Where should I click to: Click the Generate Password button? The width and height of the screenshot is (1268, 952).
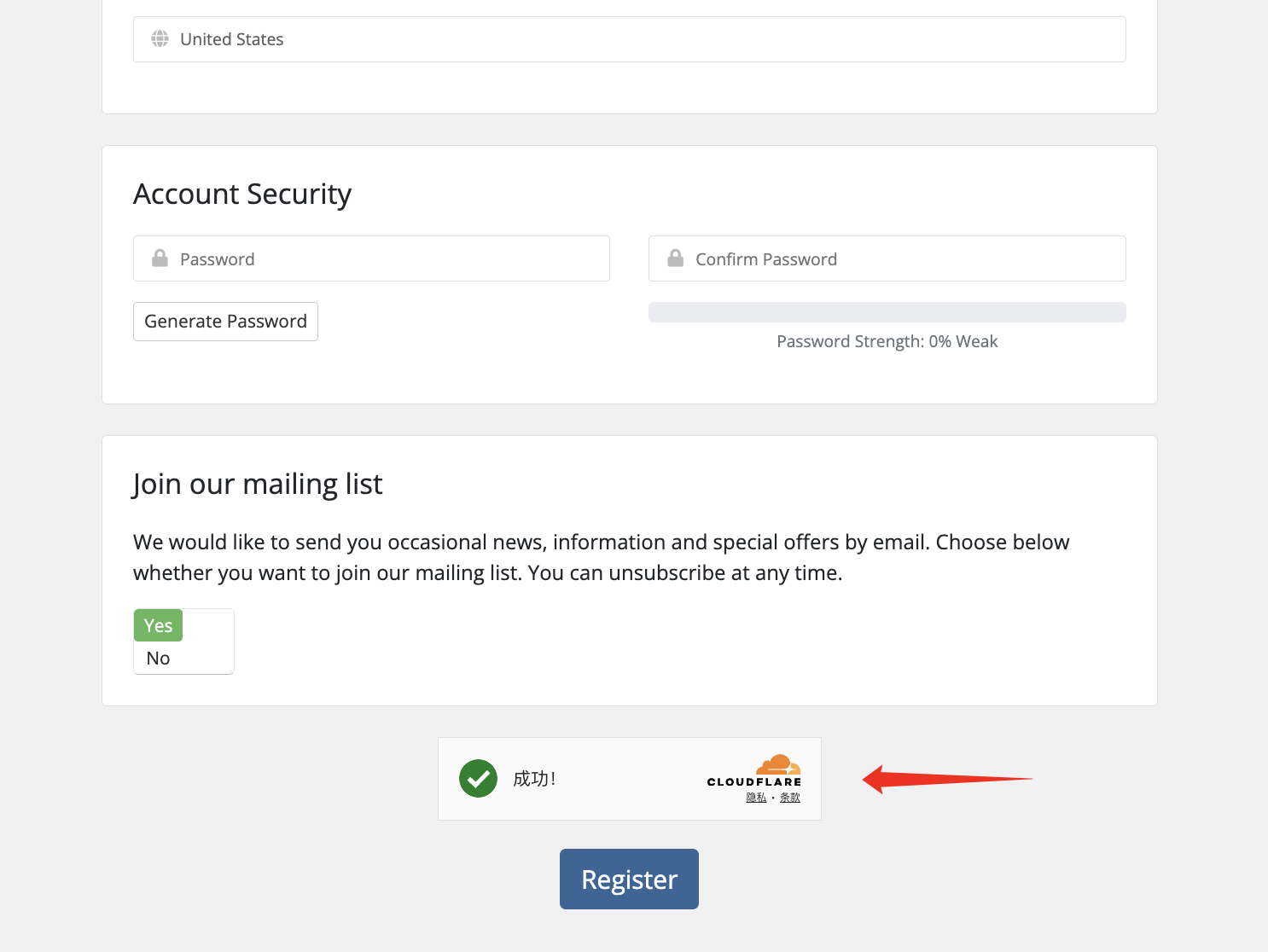(x=225, y=322)
